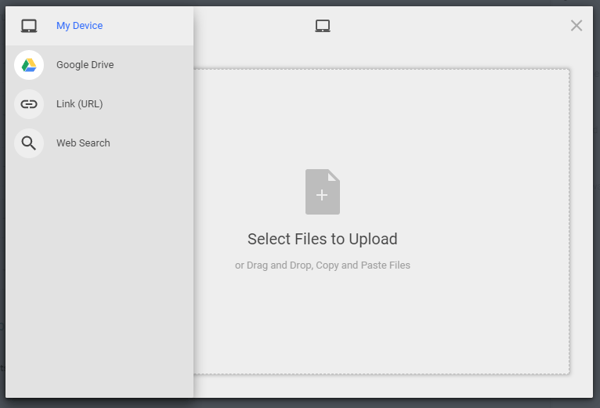
Task: Click the laptop icon in the dialog header
Action: (323, 26)
